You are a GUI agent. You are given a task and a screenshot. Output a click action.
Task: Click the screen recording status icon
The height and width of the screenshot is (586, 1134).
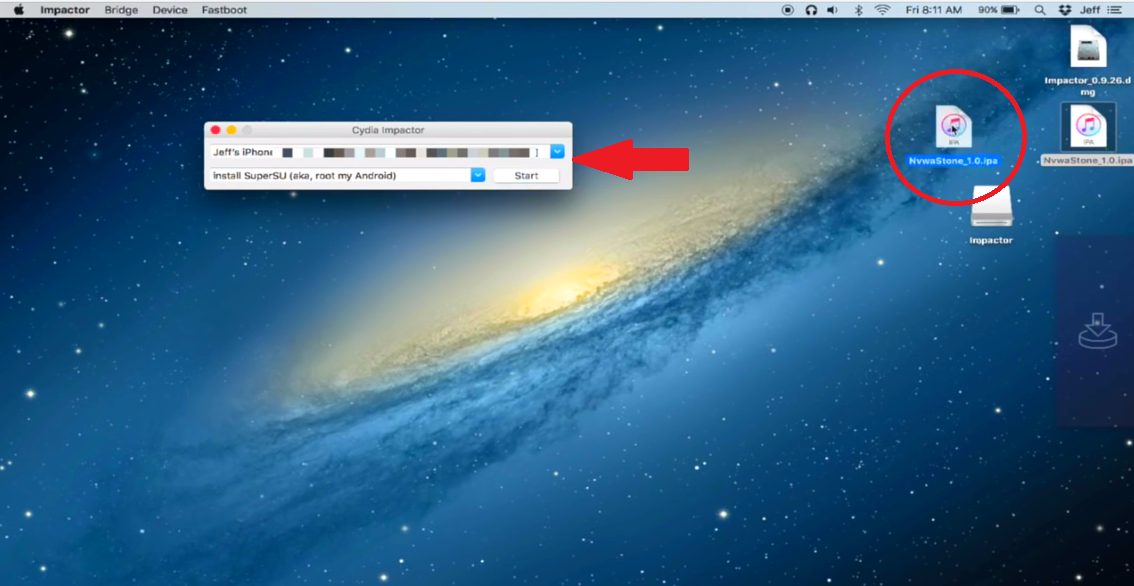click(788, 10)
